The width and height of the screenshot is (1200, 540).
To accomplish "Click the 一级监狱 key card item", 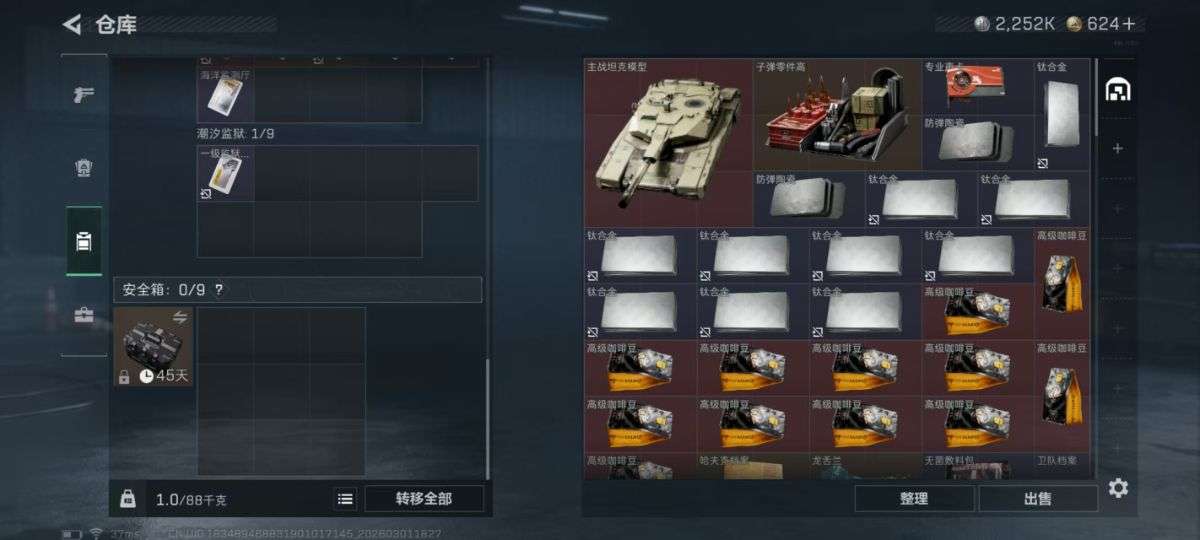I will click(225, 174).
